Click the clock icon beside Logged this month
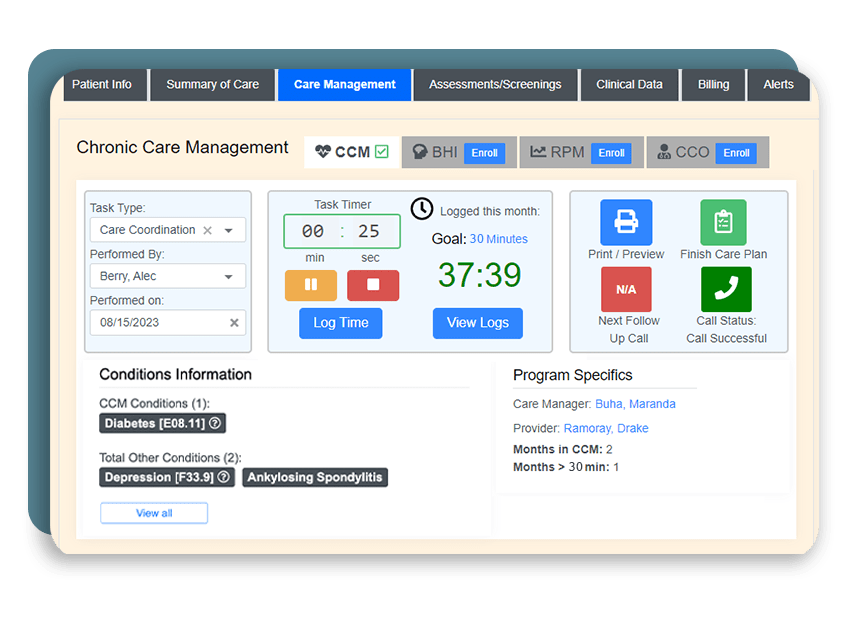The height and width of the screenshot is (624, 847). (x=421, y=209)
